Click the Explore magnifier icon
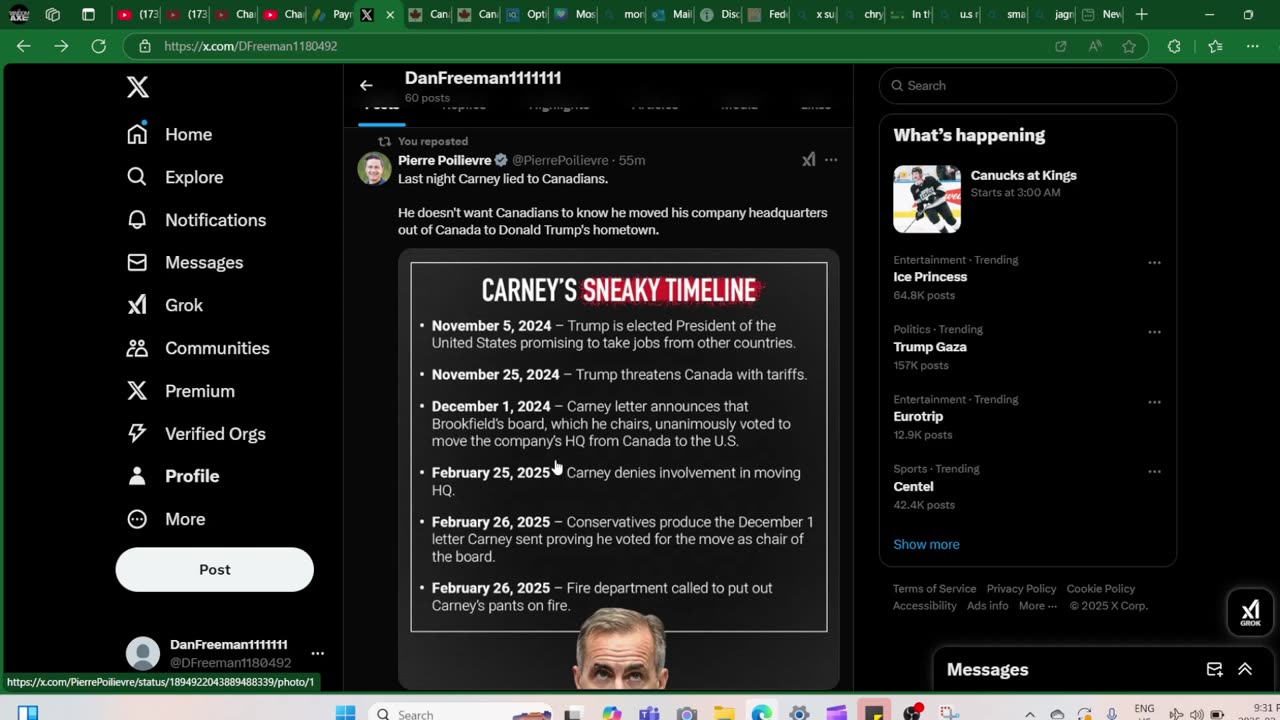The image size is (1280, 720). tap(137, 177)
